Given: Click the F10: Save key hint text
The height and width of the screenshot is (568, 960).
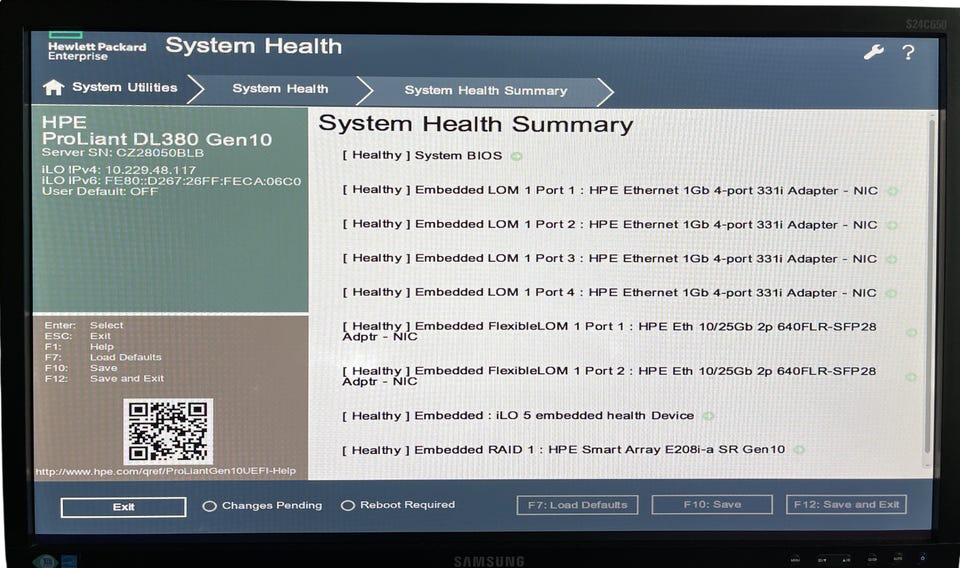Looking at the screenshot, I should click(x=81, y=368).
